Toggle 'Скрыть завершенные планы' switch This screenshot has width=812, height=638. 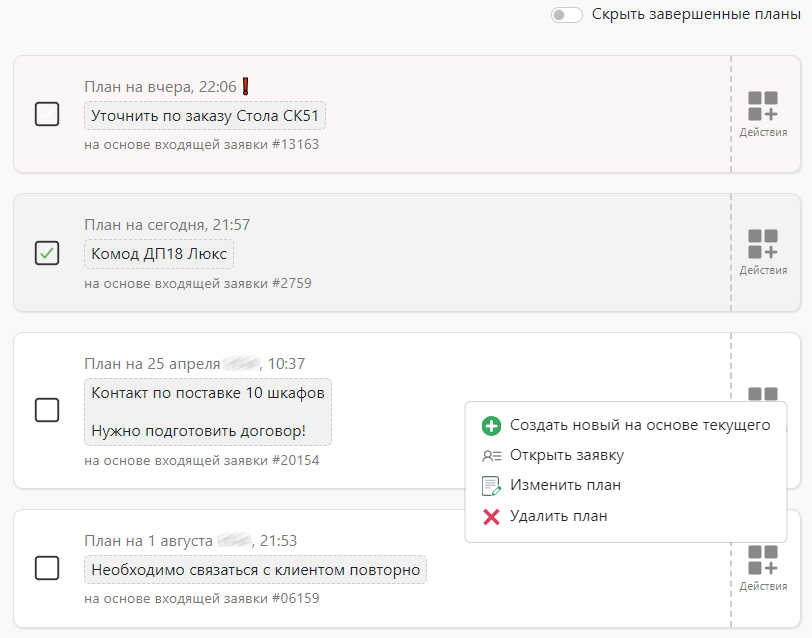567,15
